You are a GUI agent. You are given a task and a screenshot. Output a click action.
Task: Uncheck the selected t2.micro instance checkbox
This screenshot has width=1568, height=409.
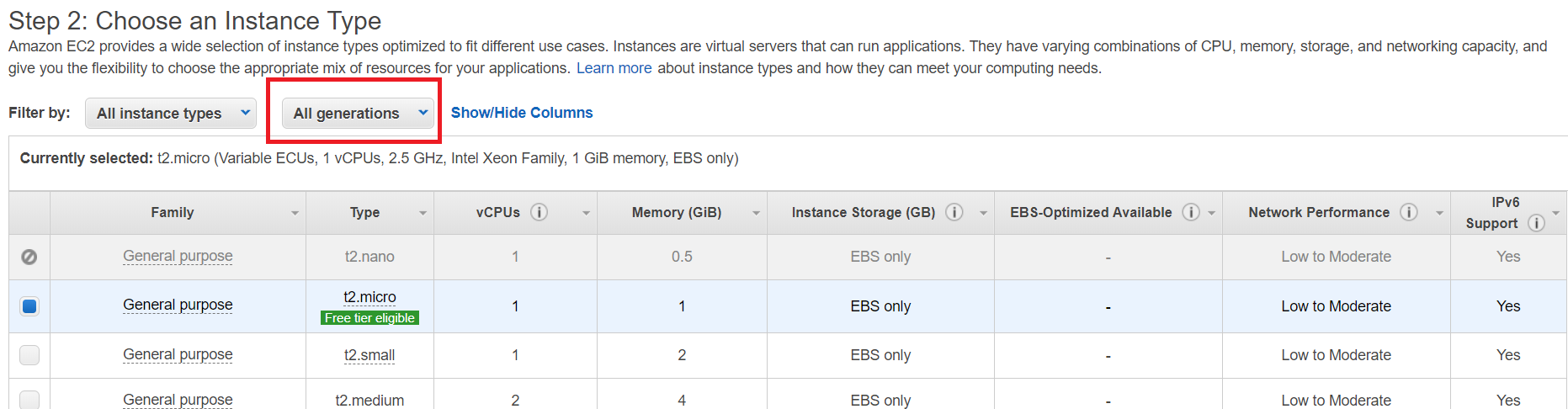[29, 306]
